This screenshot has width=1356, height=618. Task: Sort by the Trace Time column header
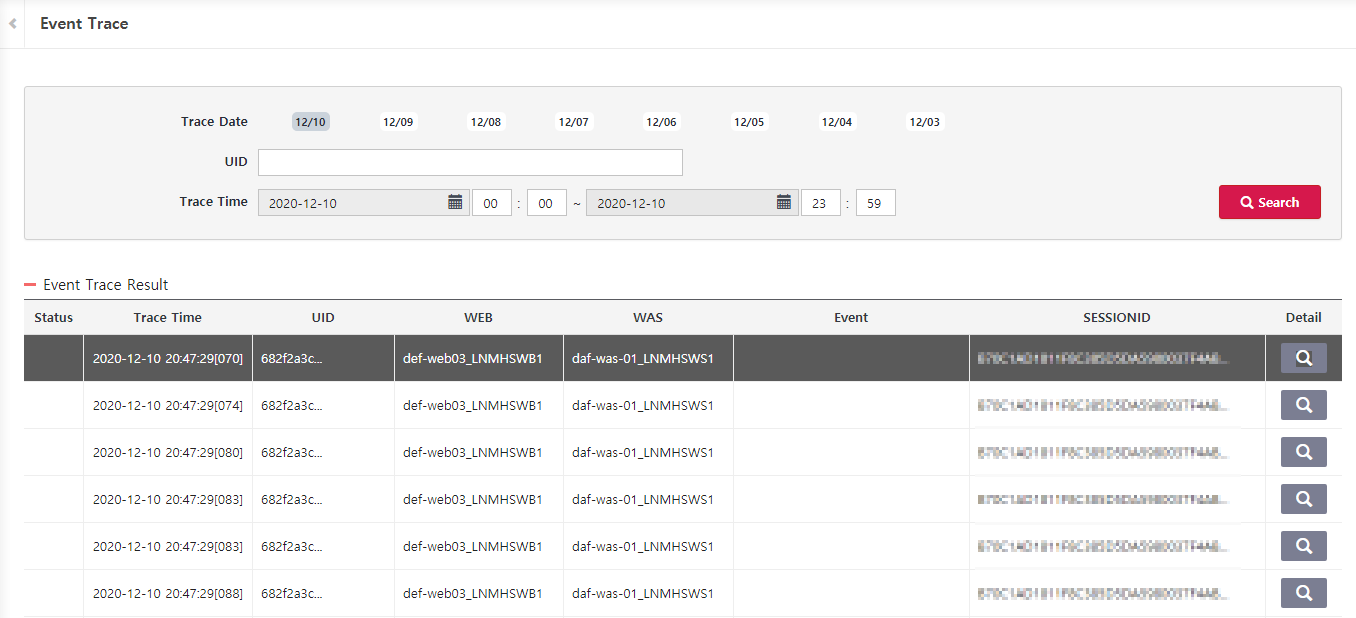click(x=167, y=318)
